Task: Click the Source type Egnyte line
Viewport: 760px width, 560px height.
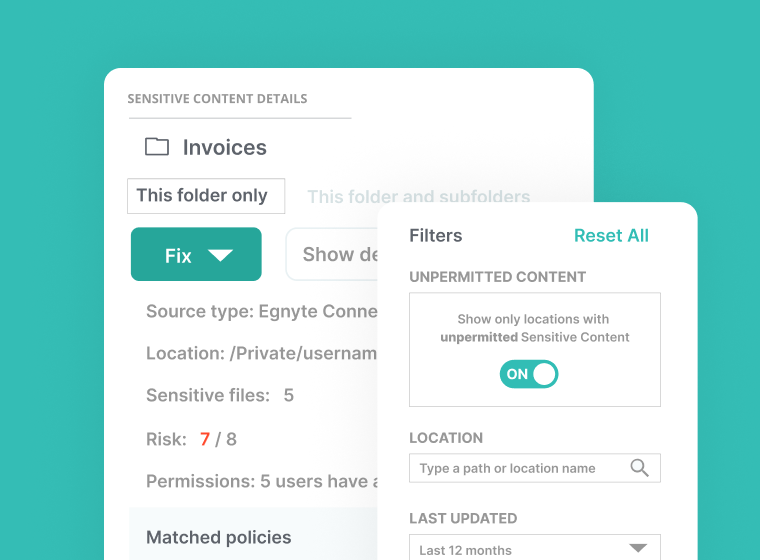Action: 262,311
